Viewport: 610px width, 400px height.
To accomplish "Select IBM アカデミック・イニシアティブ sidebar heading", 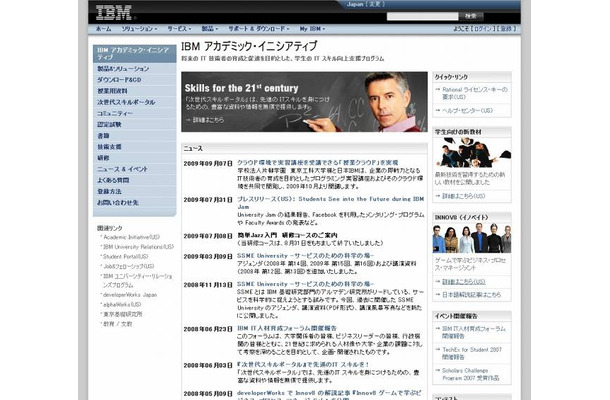I will (x=135, y=54).
